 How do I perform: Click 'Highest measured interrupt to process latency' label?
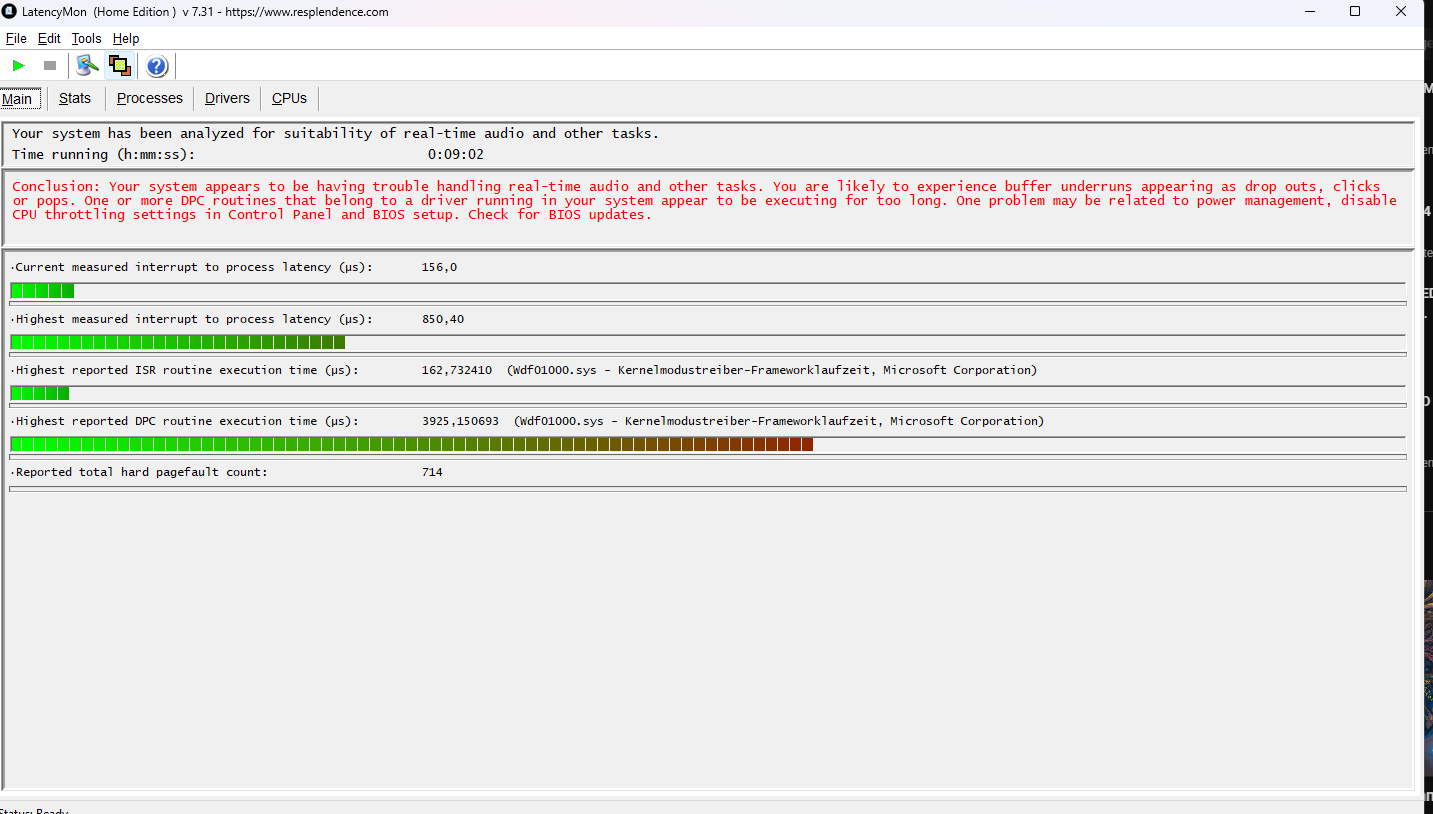(194, 319)
